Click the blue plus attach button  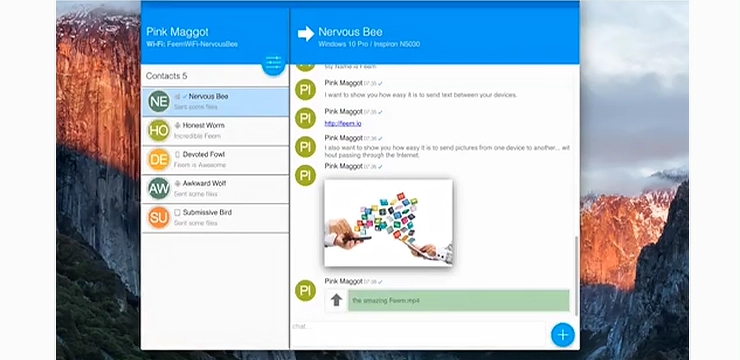coord(563,335)
